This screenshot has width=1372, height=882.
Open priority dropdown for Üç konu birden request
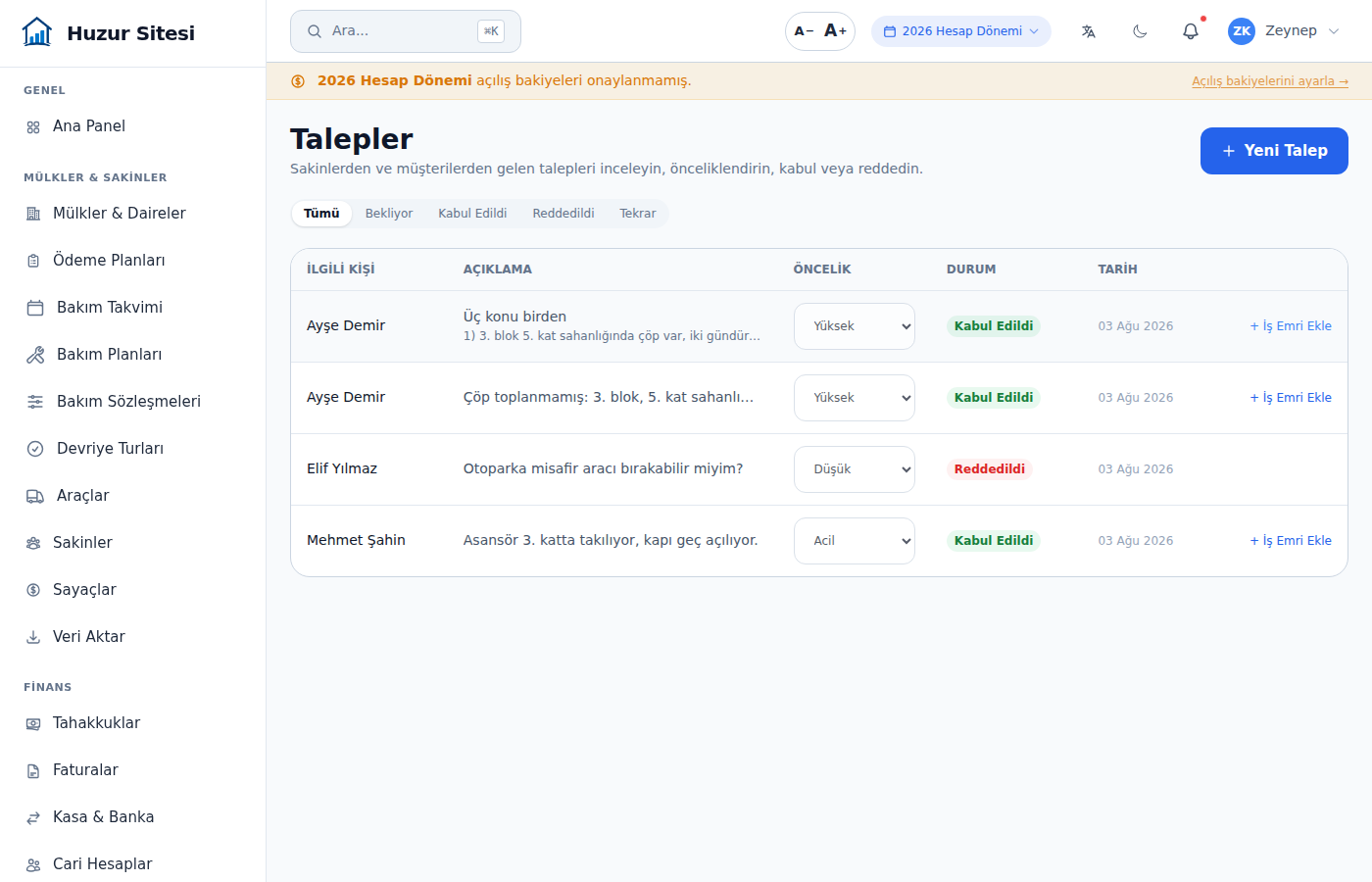[x=855, y=326]
